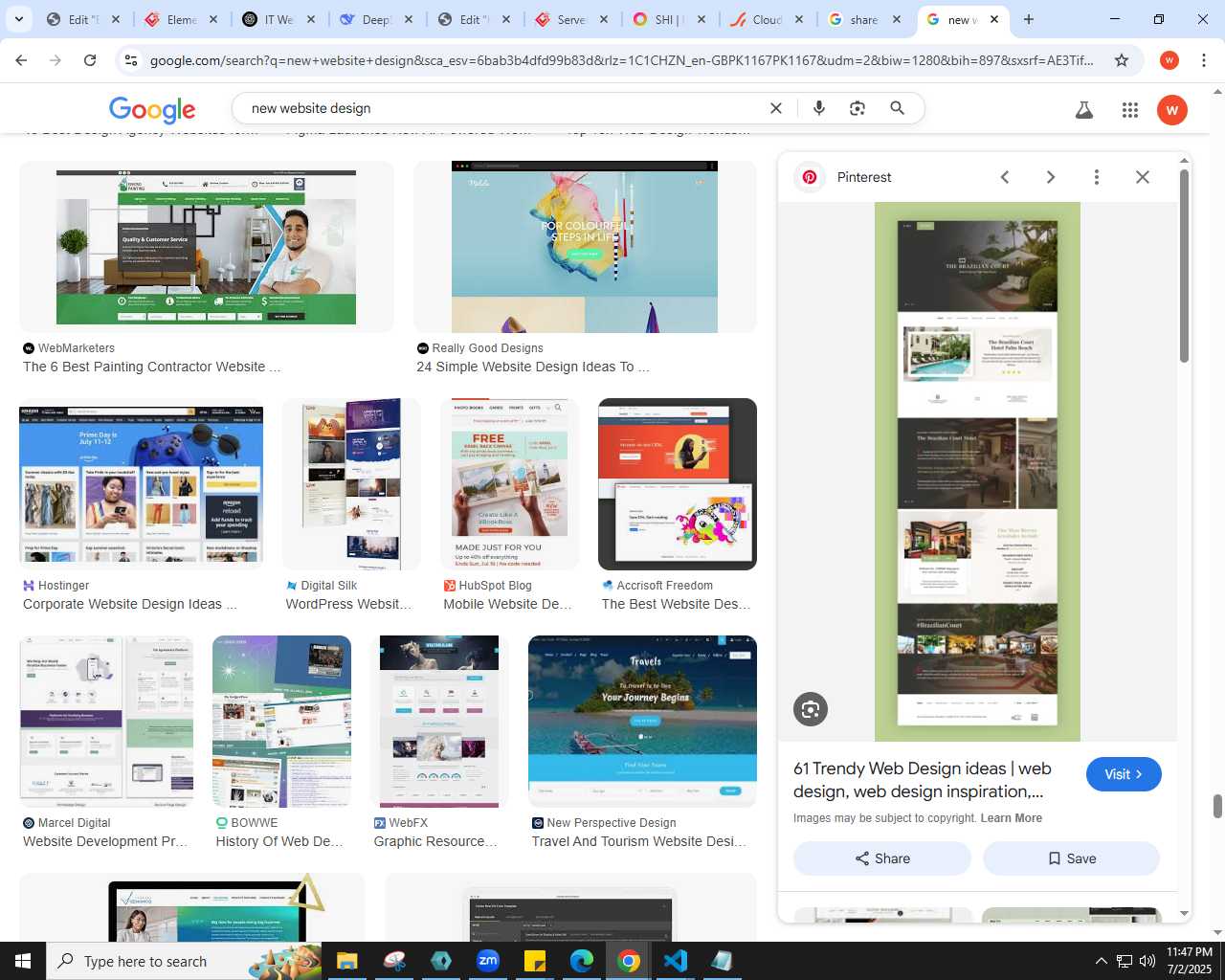Open Marcel Digital website development thumbnail
Viewport: 1225px width, 980px height.
(x=106, y=722)
